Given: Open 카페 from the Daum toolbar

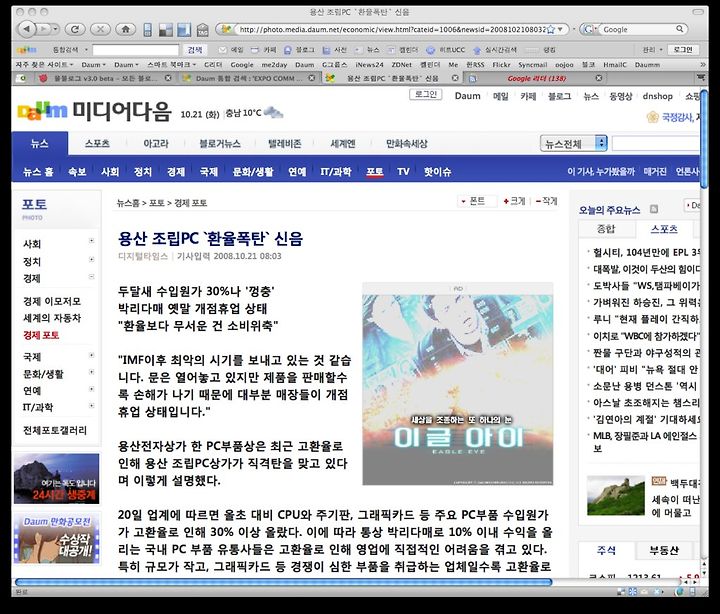Looking at the screenshot, I should [264, 50].
